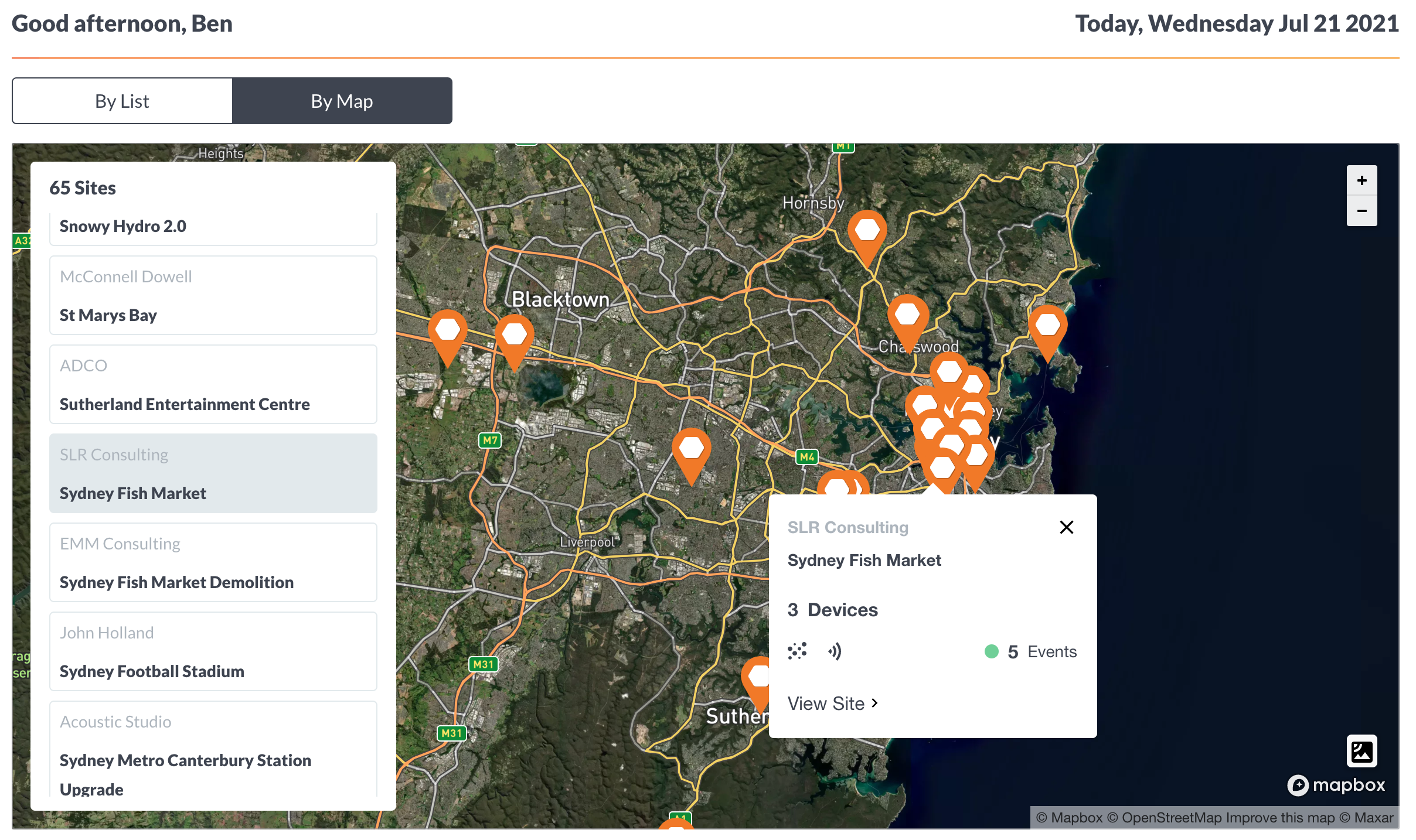This screenshot has width=1416, height=840.
Task: Zoom out the map with minus button
Action: coord(1361,211)
